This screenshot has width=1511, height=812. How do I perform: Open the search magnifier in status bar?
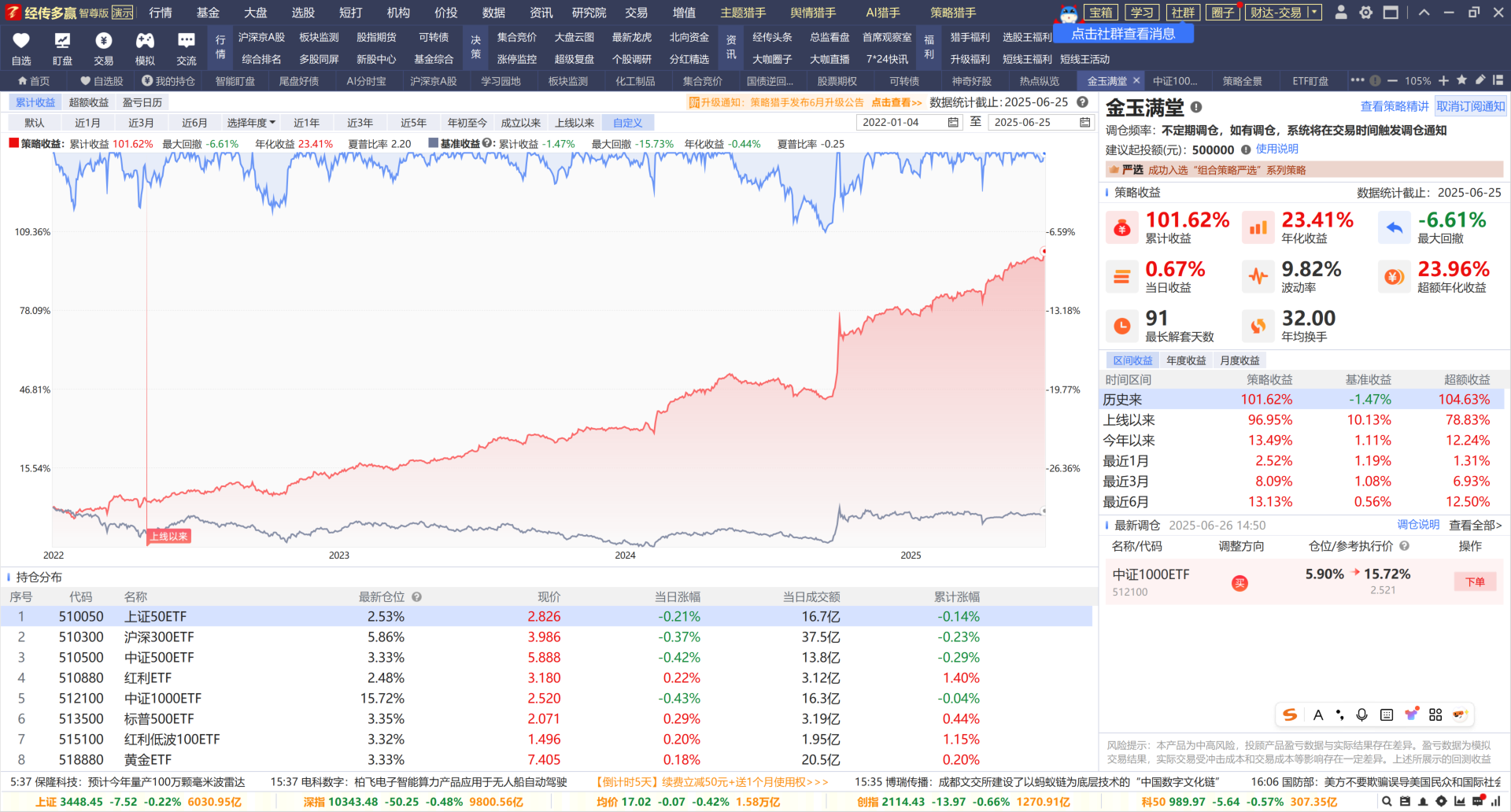click(1387, 802)
